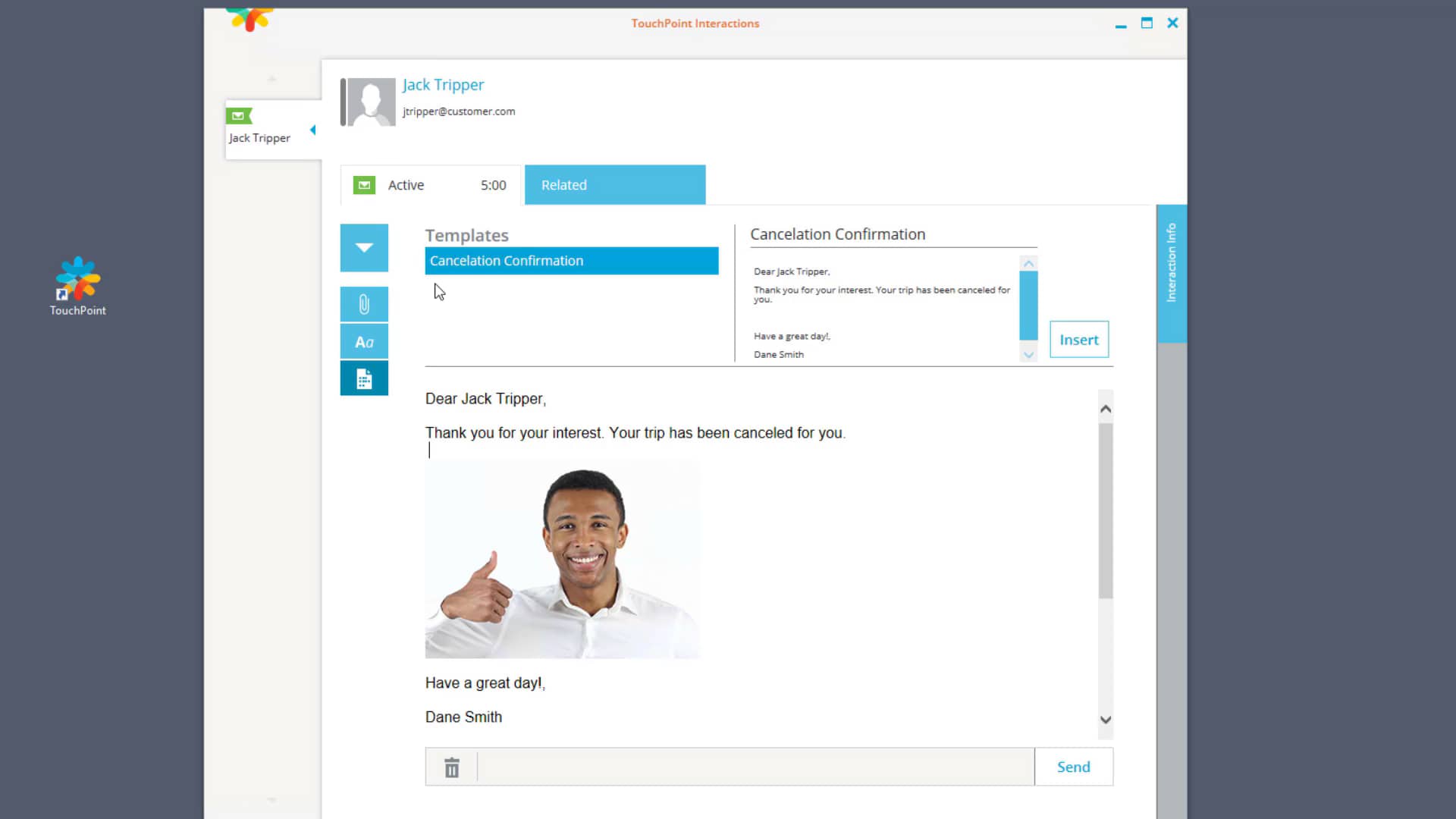
Task: Collapse the Jack Tripper interaction via the blue chevron
Action: (x=312, y=130)
